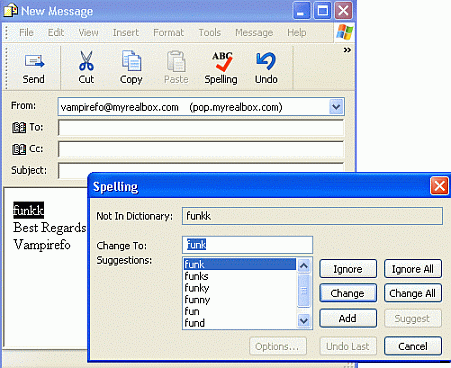The width and height of the screenshot is (451, 368).
Task: Click suggestions list down arrow
Action: tap(304, 321)
